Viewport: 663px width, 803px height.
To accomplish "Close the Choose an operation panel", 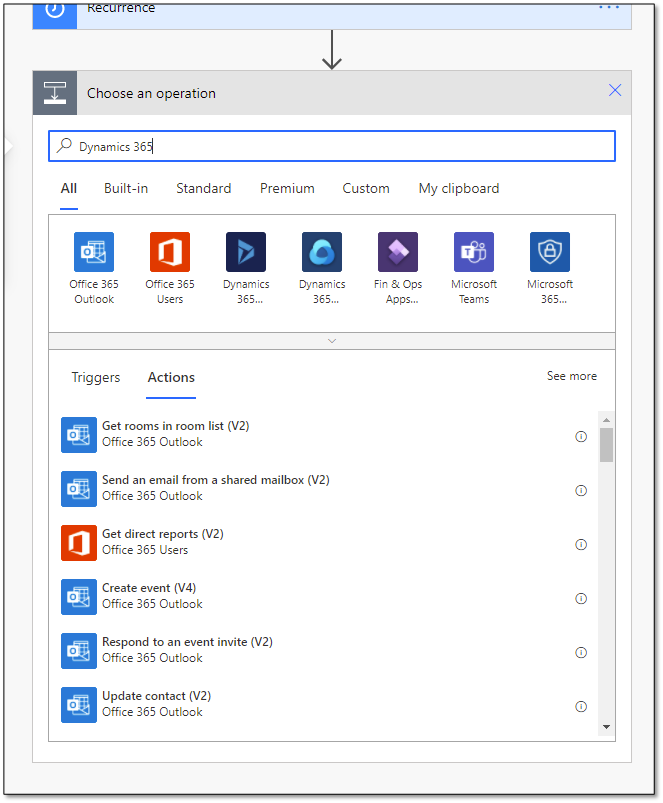I will tap(615, 90).
